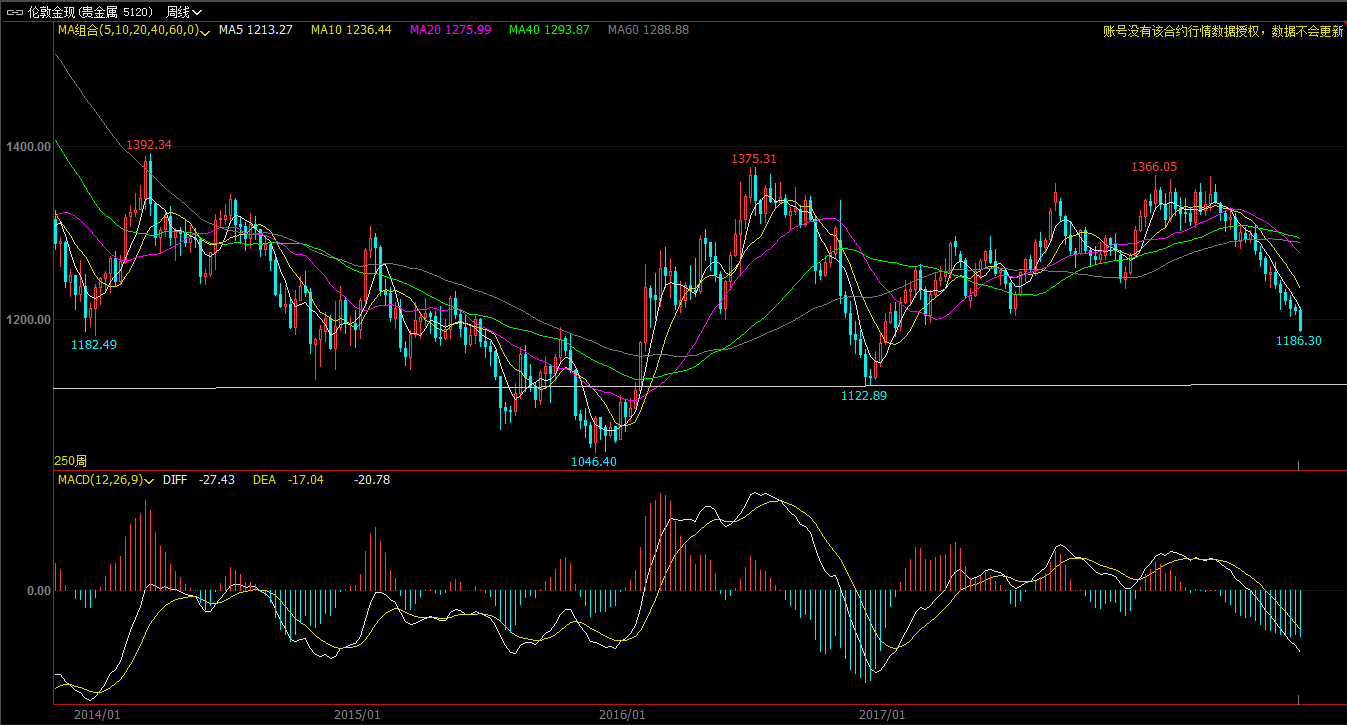
Task: Click the 1400.00 price axis label
Action: pyautogui.click(x=28, y=147)
